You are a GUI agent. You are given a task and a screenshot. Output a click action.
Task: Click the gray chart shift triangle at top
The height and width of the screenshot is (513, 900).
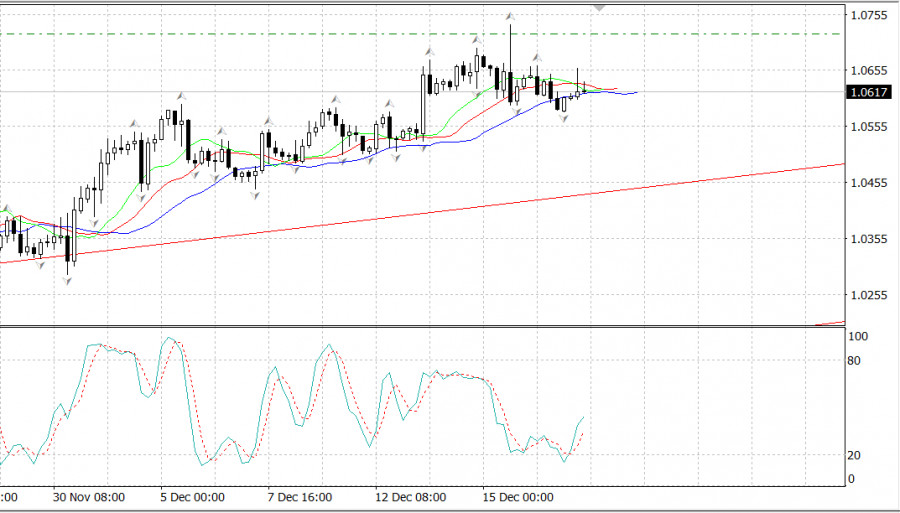pyautogui.click(x=600, y=7)
